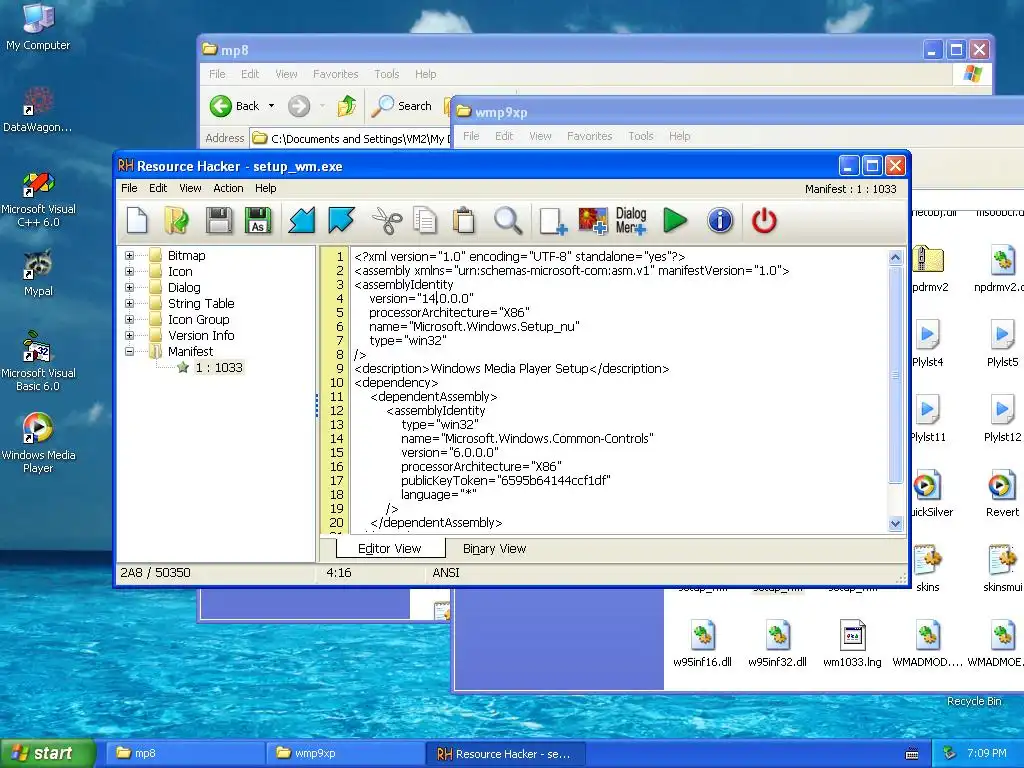
Task: Expand the Version Info tree node
Action: click(129, 335)
